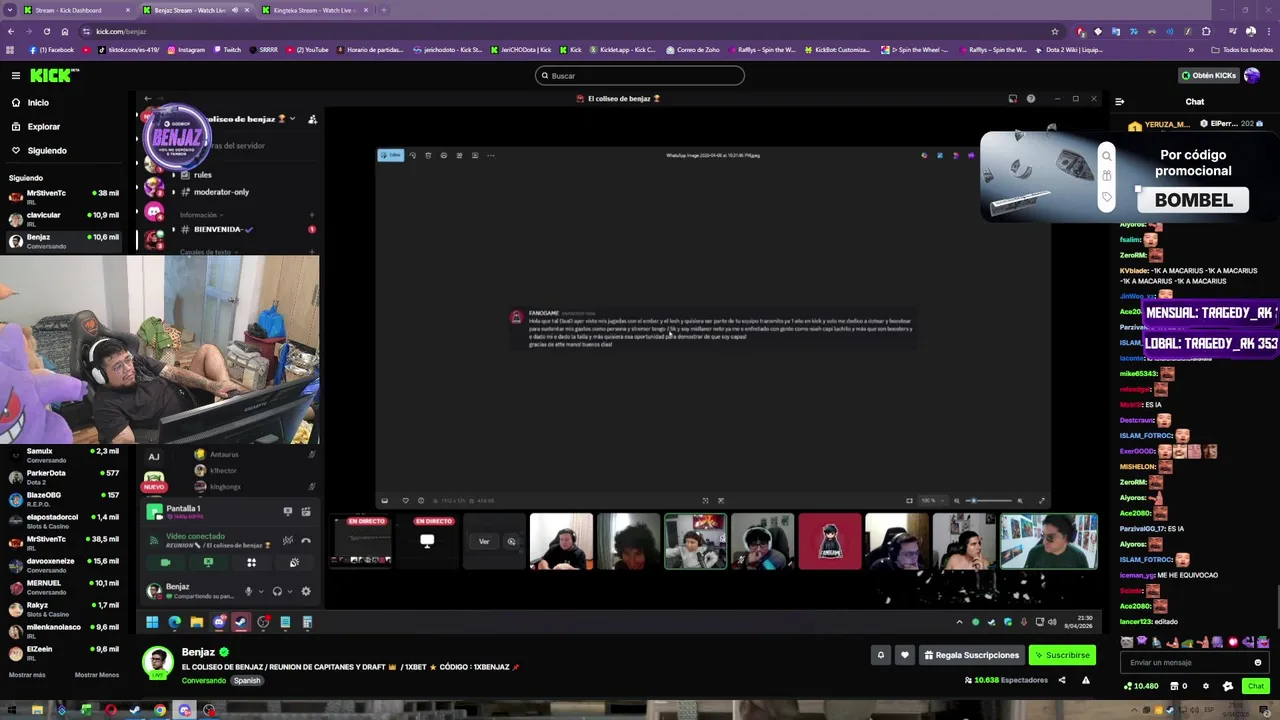Collapse list with Mostrar Menos
The height and width of the screenshot is (720, 1280).
pos(97,675)
